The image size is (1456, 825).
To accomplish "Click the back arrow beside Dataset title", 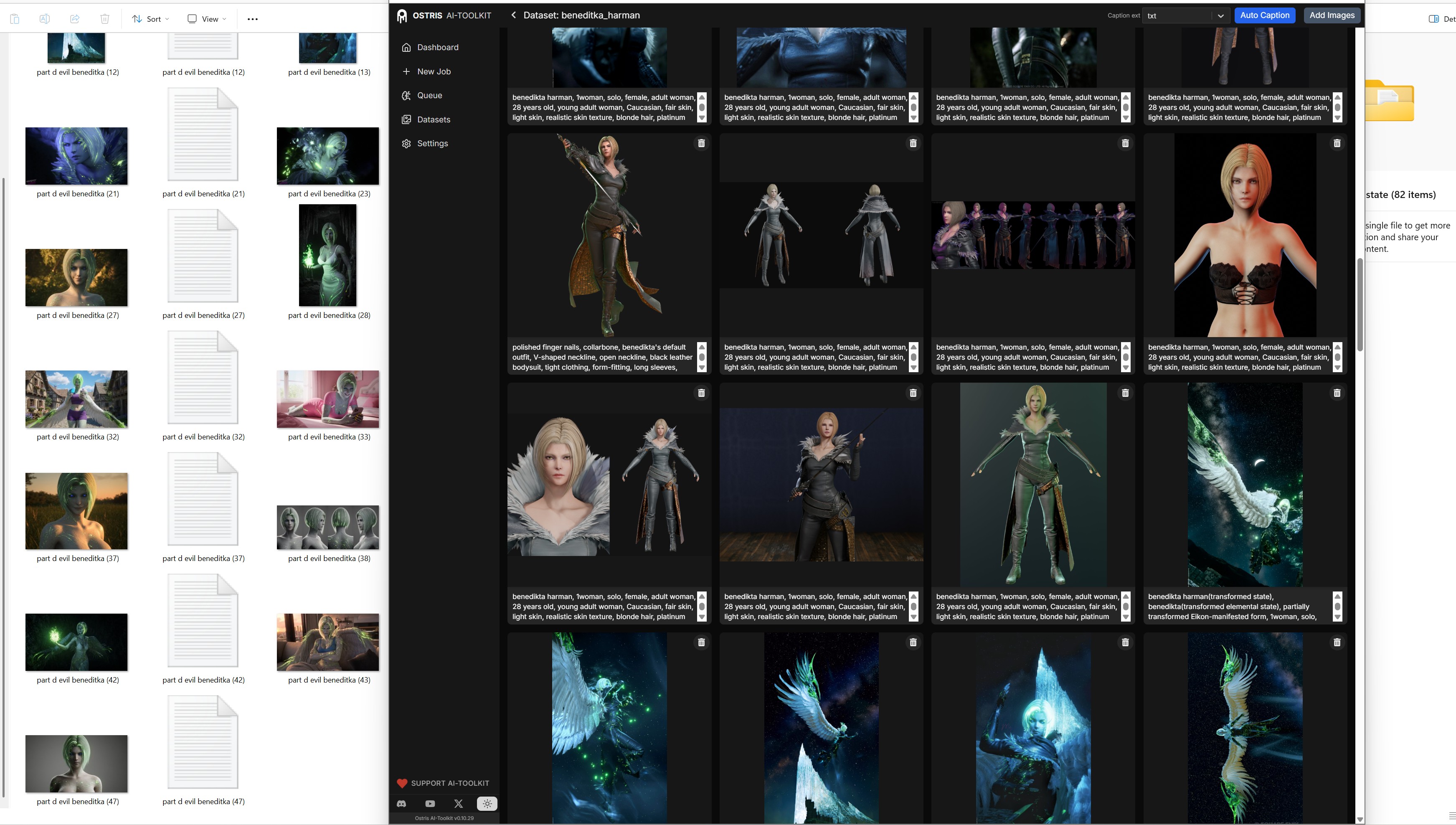I will pyautogui.click(x=513, y=15).
